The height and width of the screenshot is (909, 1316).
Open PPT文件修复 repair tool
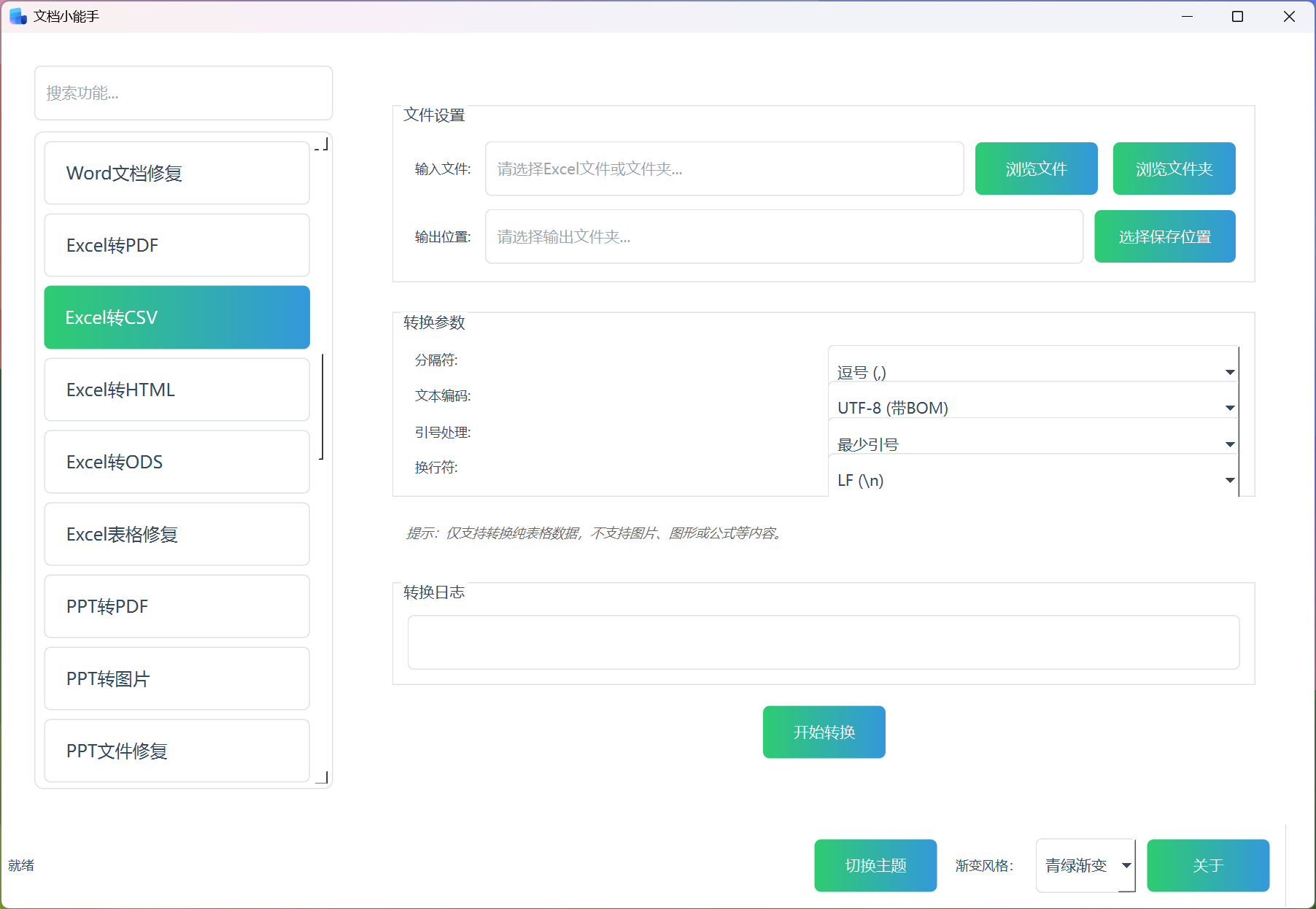(176, 751)
